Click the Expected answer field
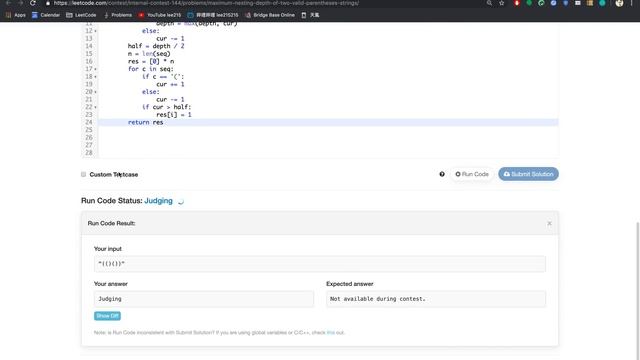Image resolution: width=640 pixels, height=360 pixels. click(x=436, y=299)
